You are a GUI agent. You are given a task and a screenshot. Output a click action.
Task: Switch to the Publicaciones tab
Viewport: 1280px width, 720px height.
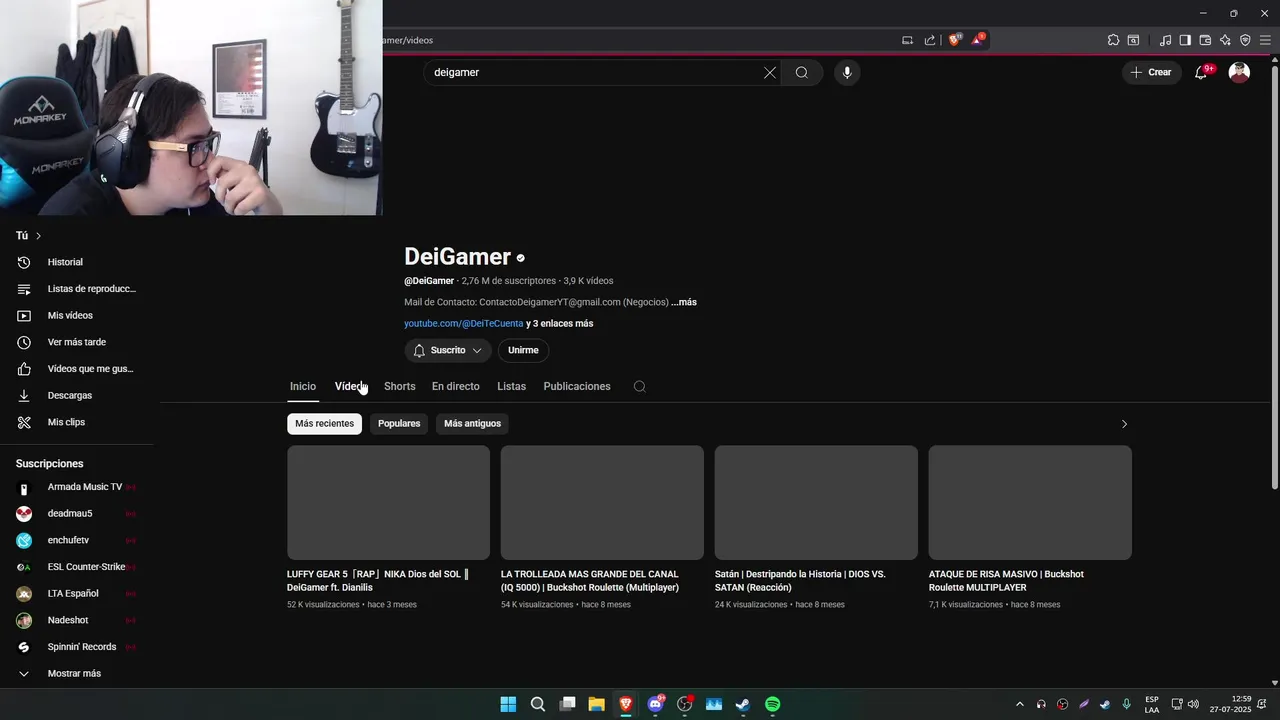pyautogui.click(x=577, y=386)
